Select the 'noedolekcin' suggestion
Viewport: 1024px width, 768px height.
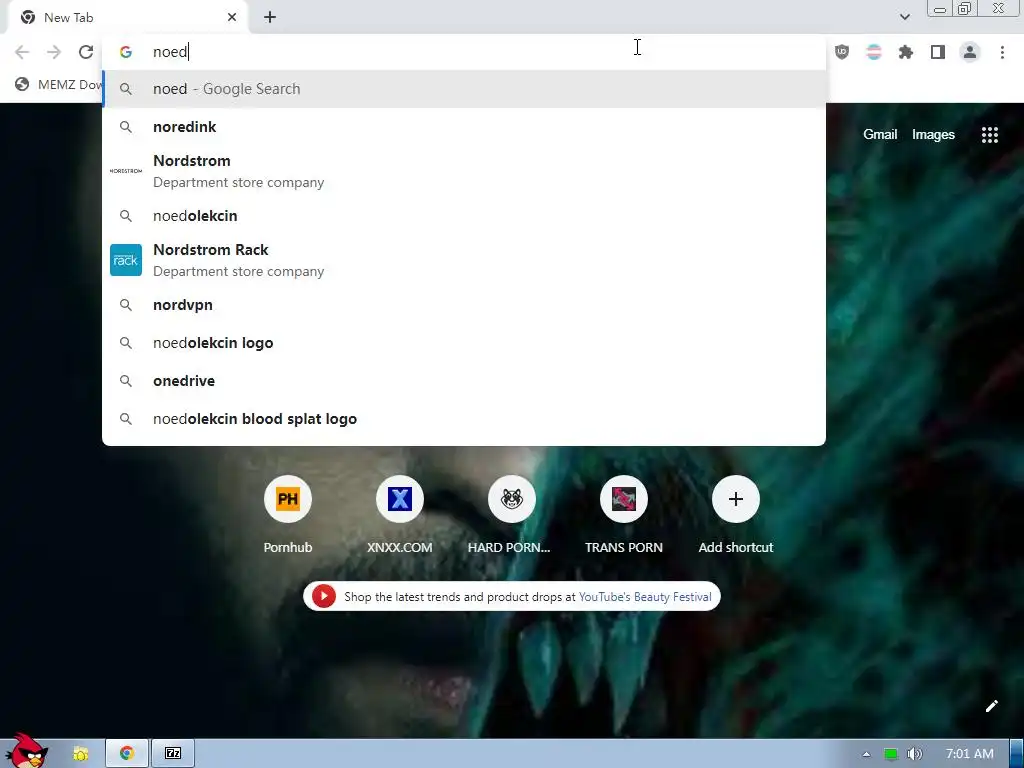point(464,216)
